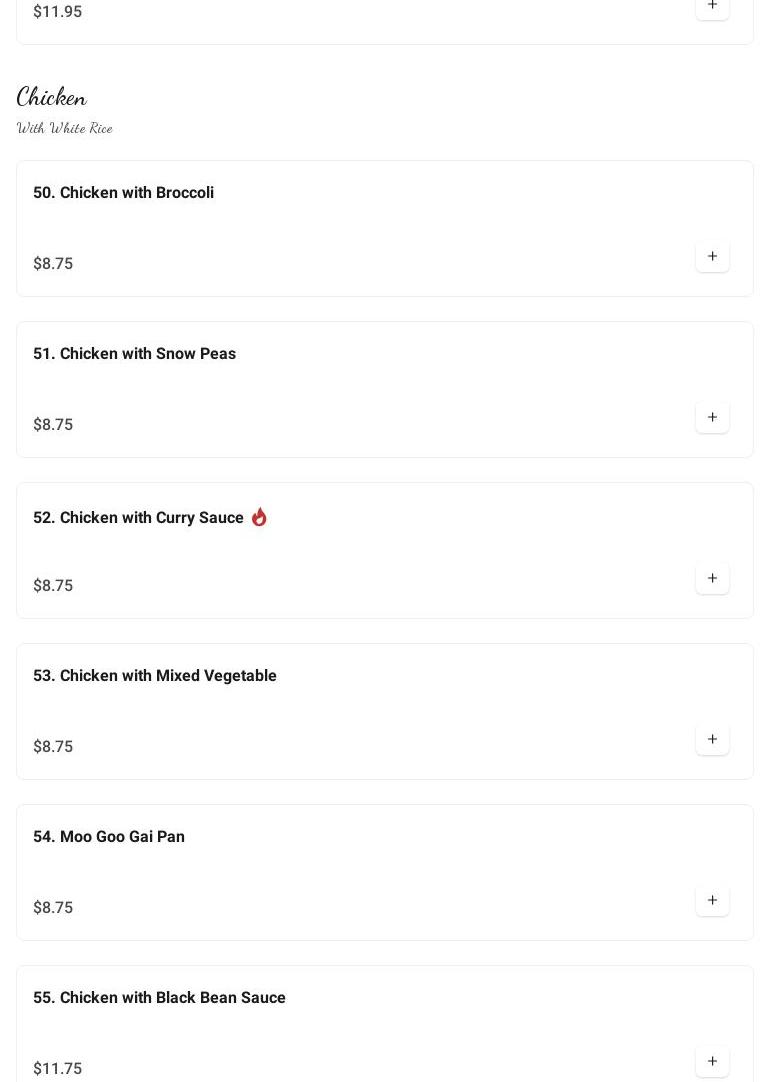The height and width of the screenshot is (1082, 770).
Task: Click the $8.75 price under Moo Goo Gai Pan
Action: pos(53,907)
